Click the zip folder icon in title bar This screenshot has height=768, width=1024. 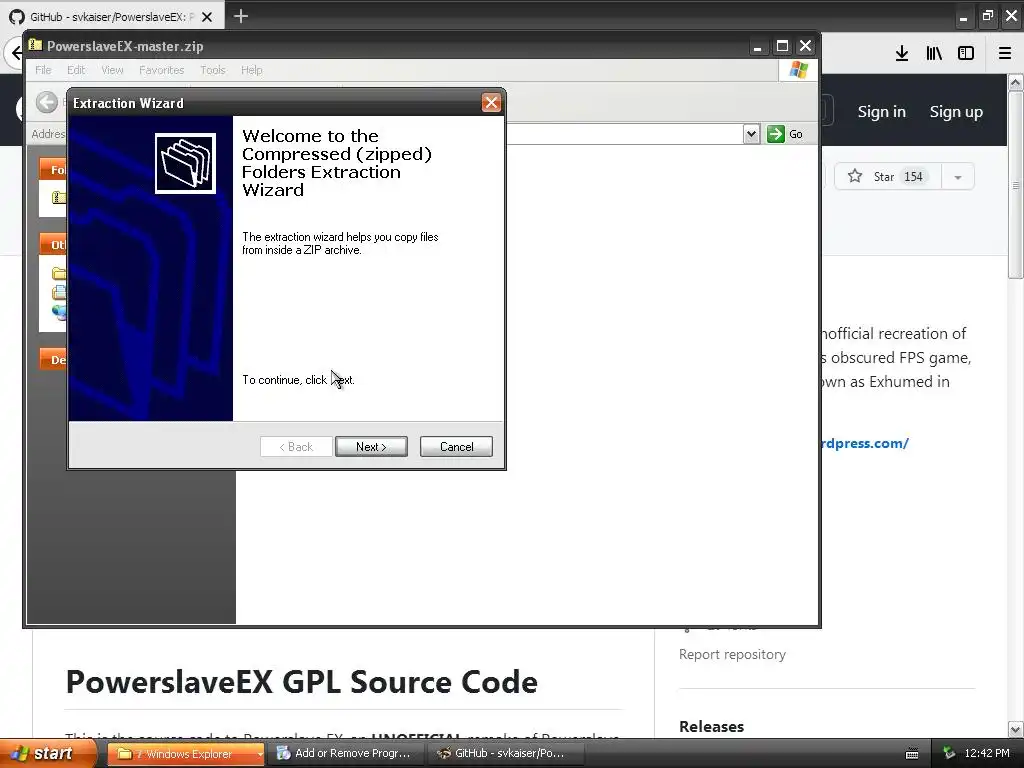coord(36,45)
